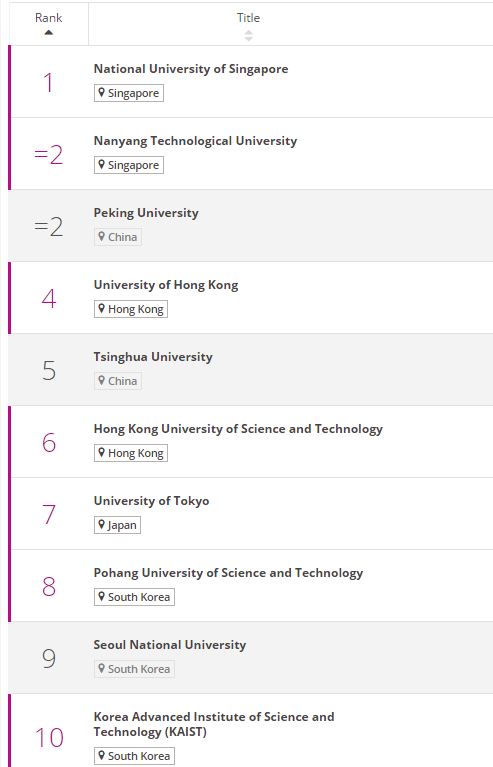The height and width of the screenshot is (767, 493).
Task: Sort table by Rank column arrow
Action: coord(48,33)
